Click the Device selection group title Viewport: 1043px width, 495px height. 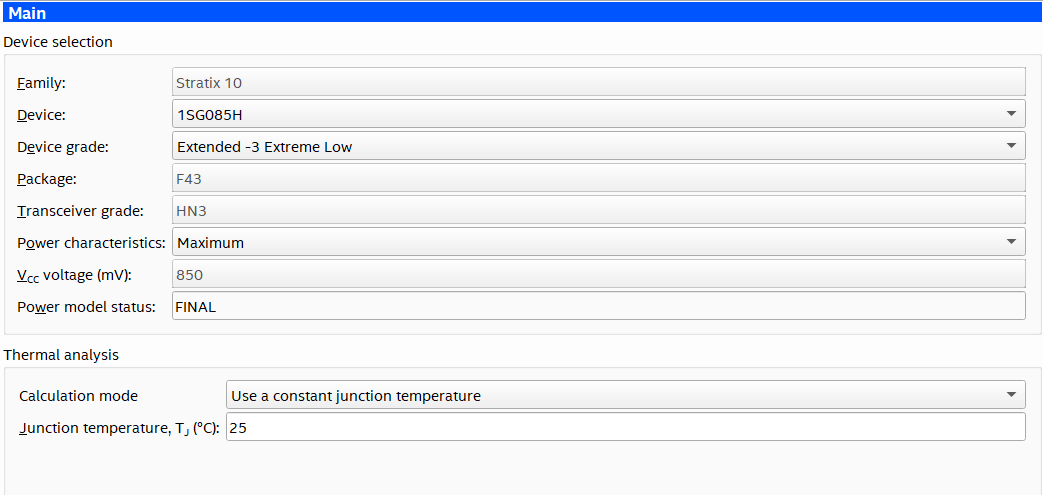pyautogui.click(x=58, y=42)
